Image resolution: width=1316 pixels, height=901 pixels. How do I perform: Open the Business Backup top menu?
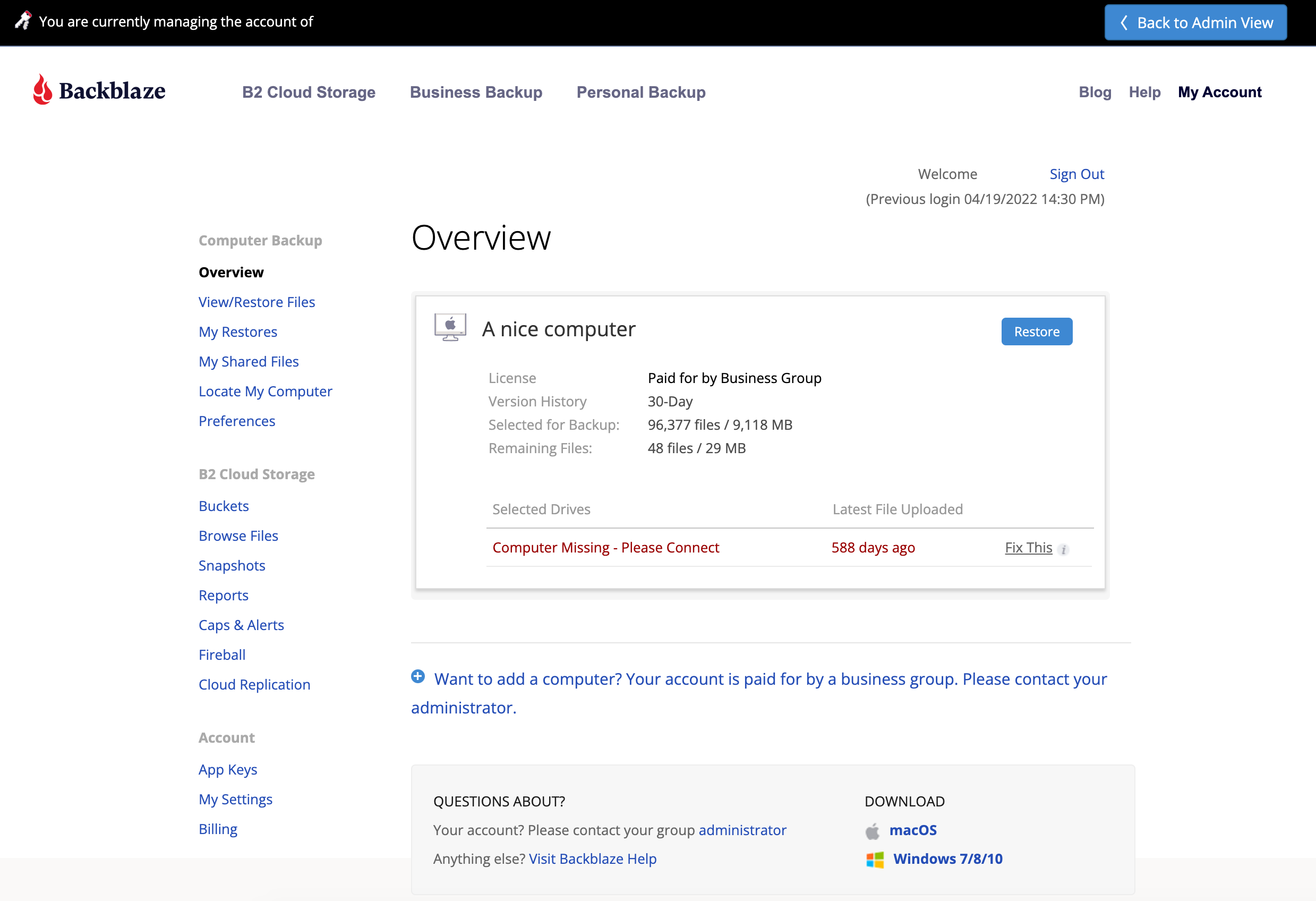[x=476, y=92]
